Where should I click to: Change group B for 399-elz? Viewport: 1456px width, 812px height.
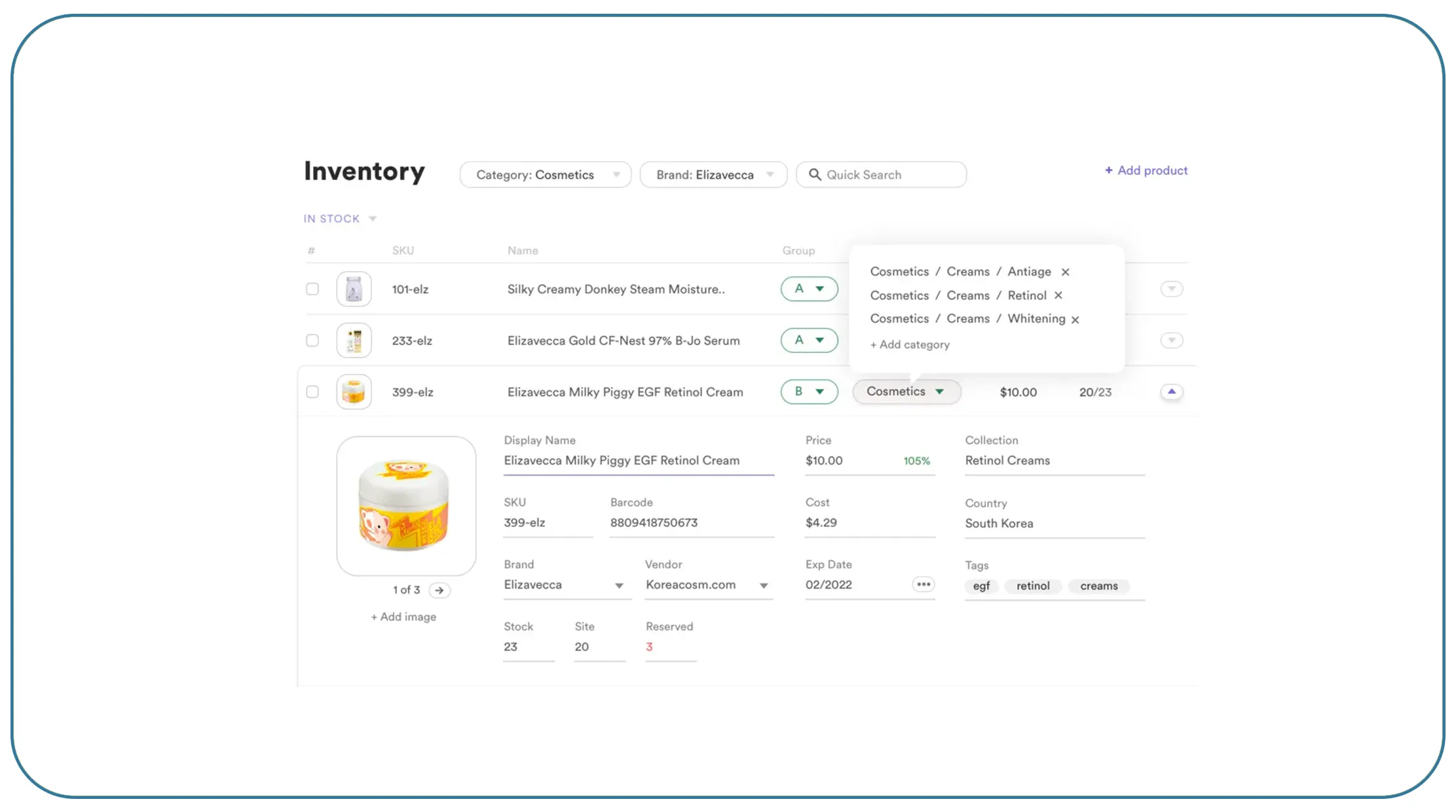(810, 392)
